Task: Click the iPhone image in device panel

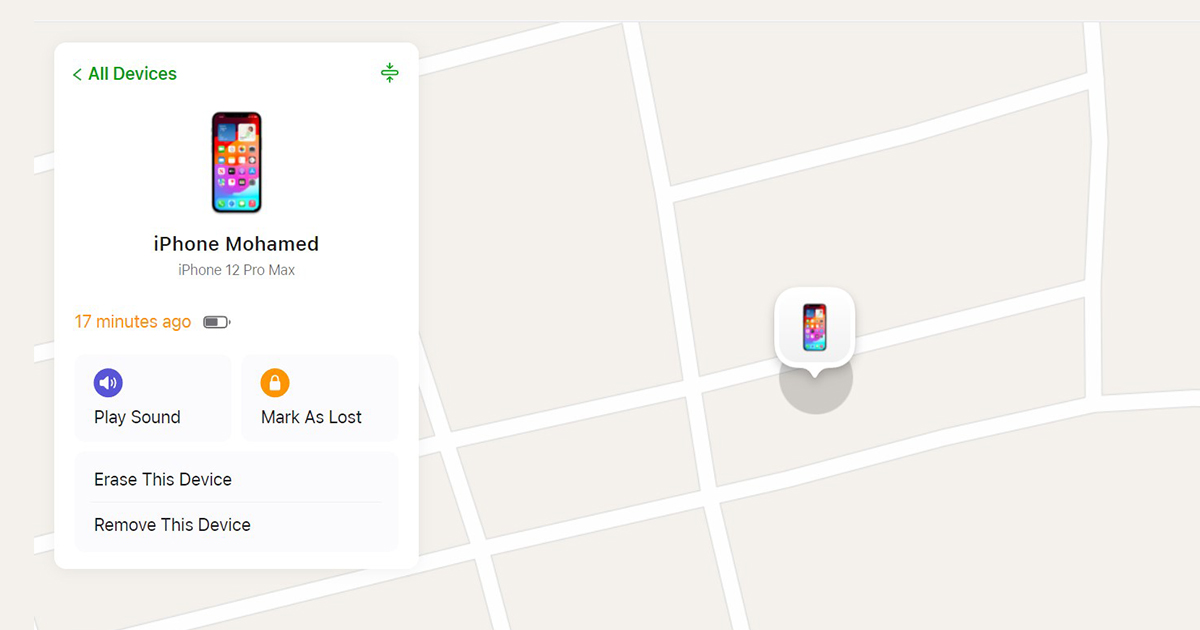Action: click(x=236, y=162)
